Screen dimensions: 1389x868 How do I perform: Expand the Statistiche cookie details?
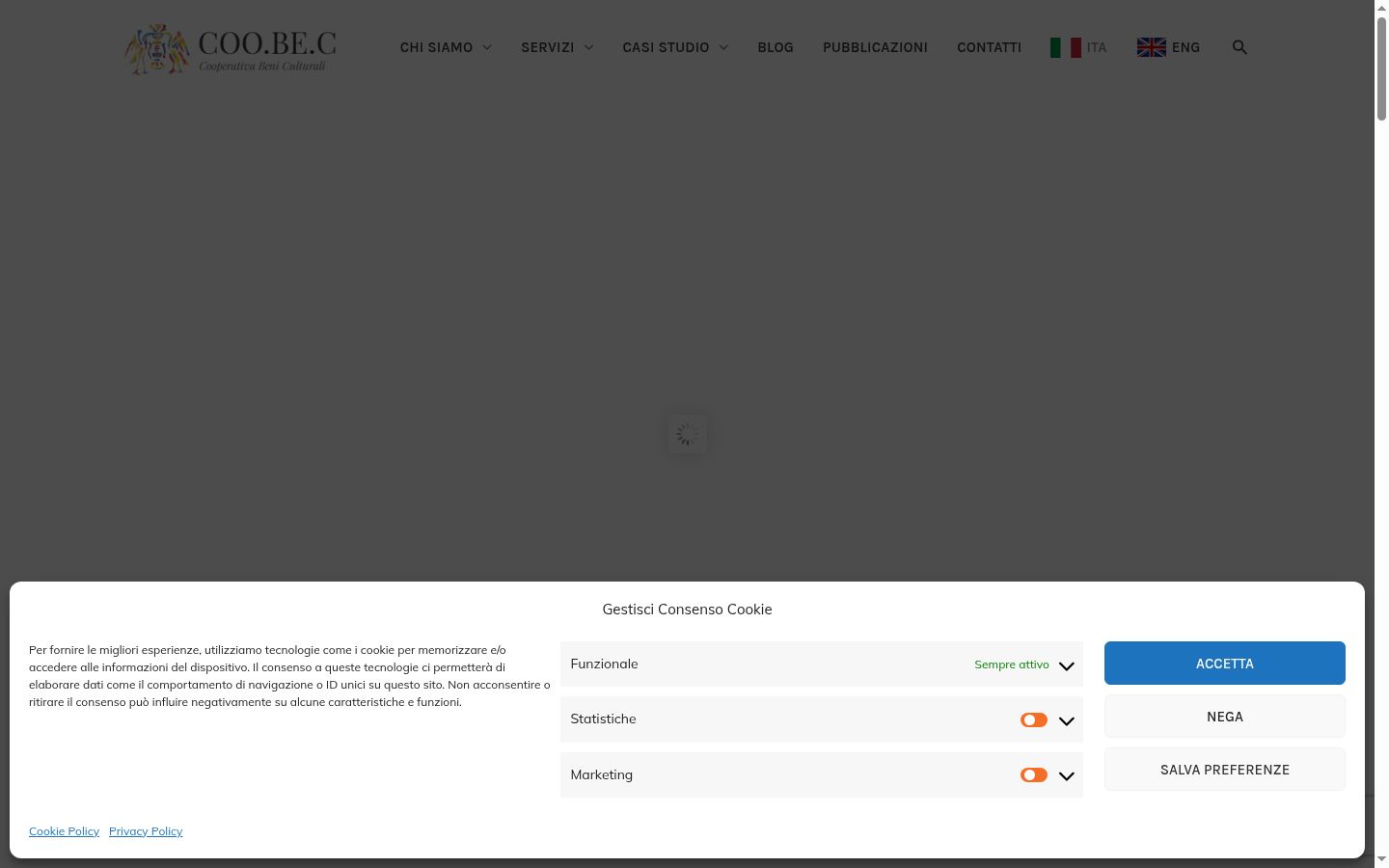tap(1066, 720)
